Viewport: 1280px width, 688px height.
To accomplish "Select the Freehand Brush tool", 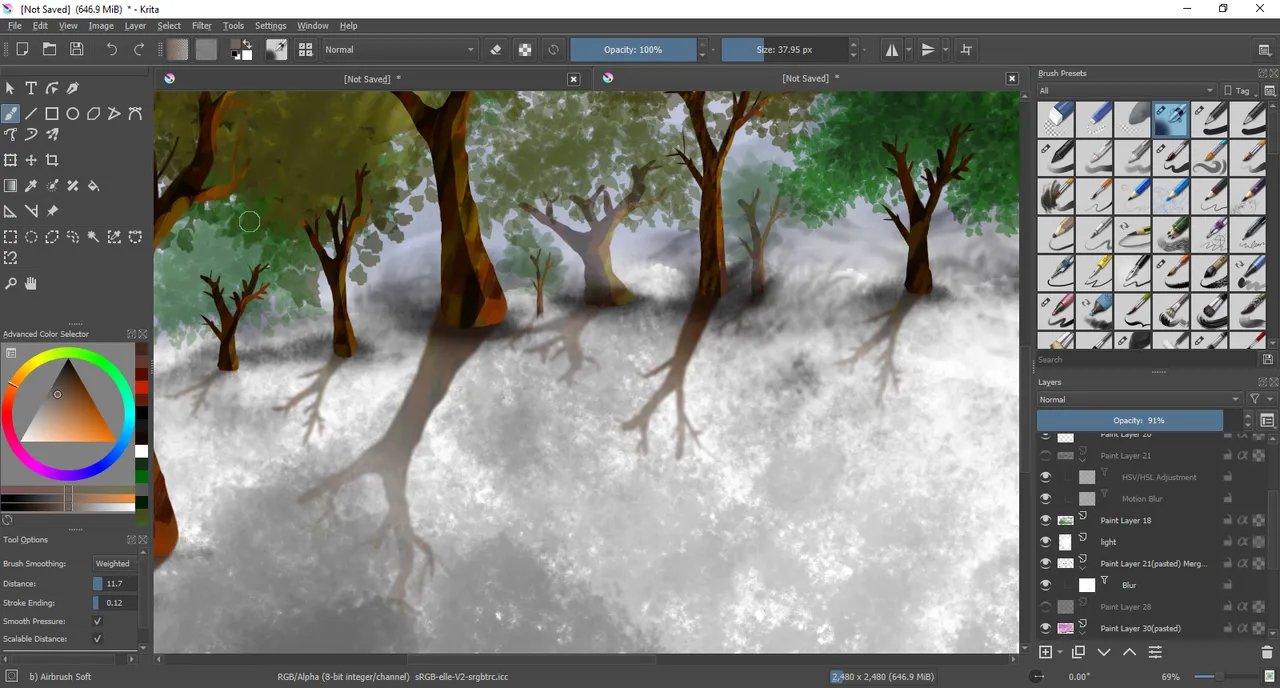I will [11, 114].
